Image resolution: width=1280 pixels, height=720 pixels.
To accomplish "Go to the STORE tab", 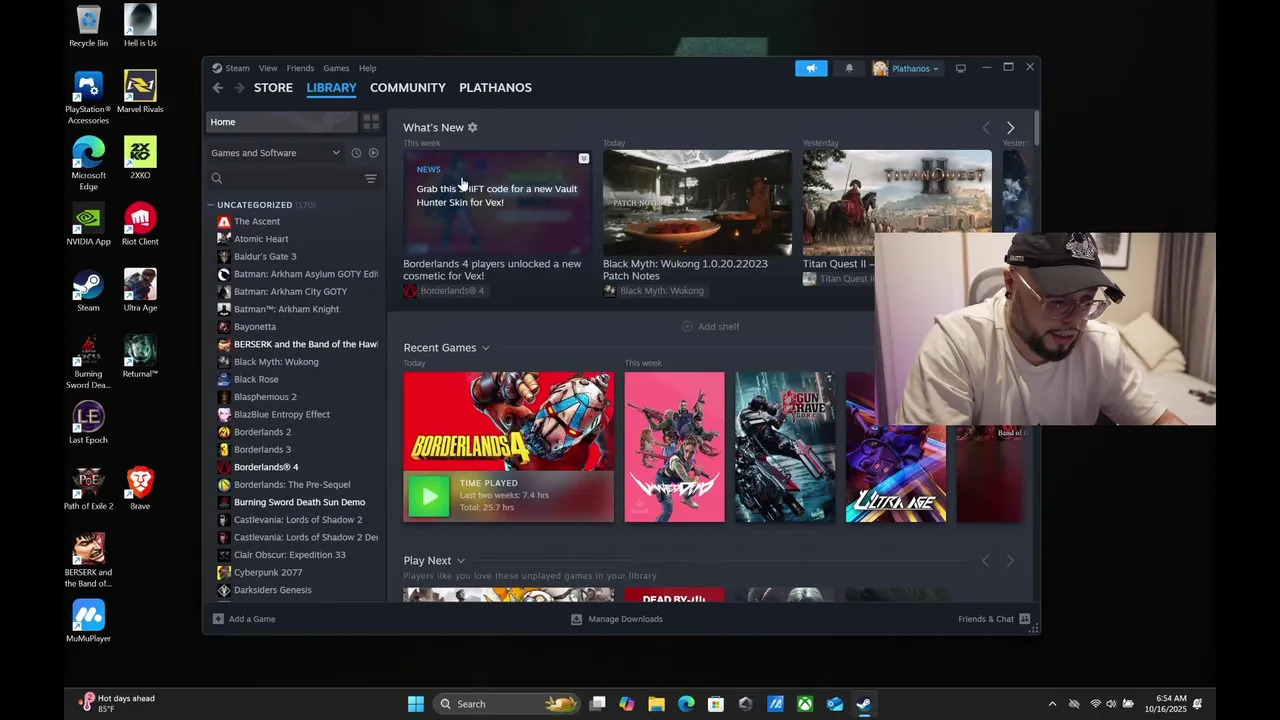I will (x=273, y=88).
